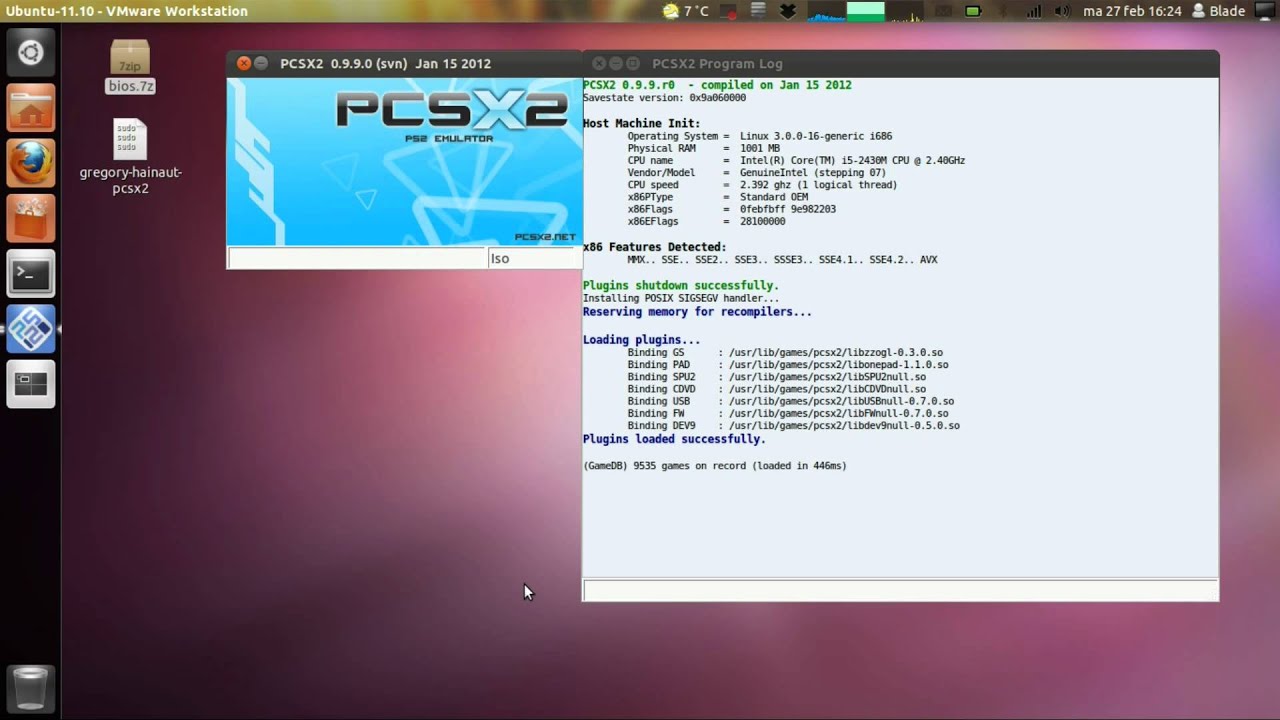Launch Firefox from the launcher
Image resolution: width=1280 pixels, height=720 pixels.
pos(31,163)
